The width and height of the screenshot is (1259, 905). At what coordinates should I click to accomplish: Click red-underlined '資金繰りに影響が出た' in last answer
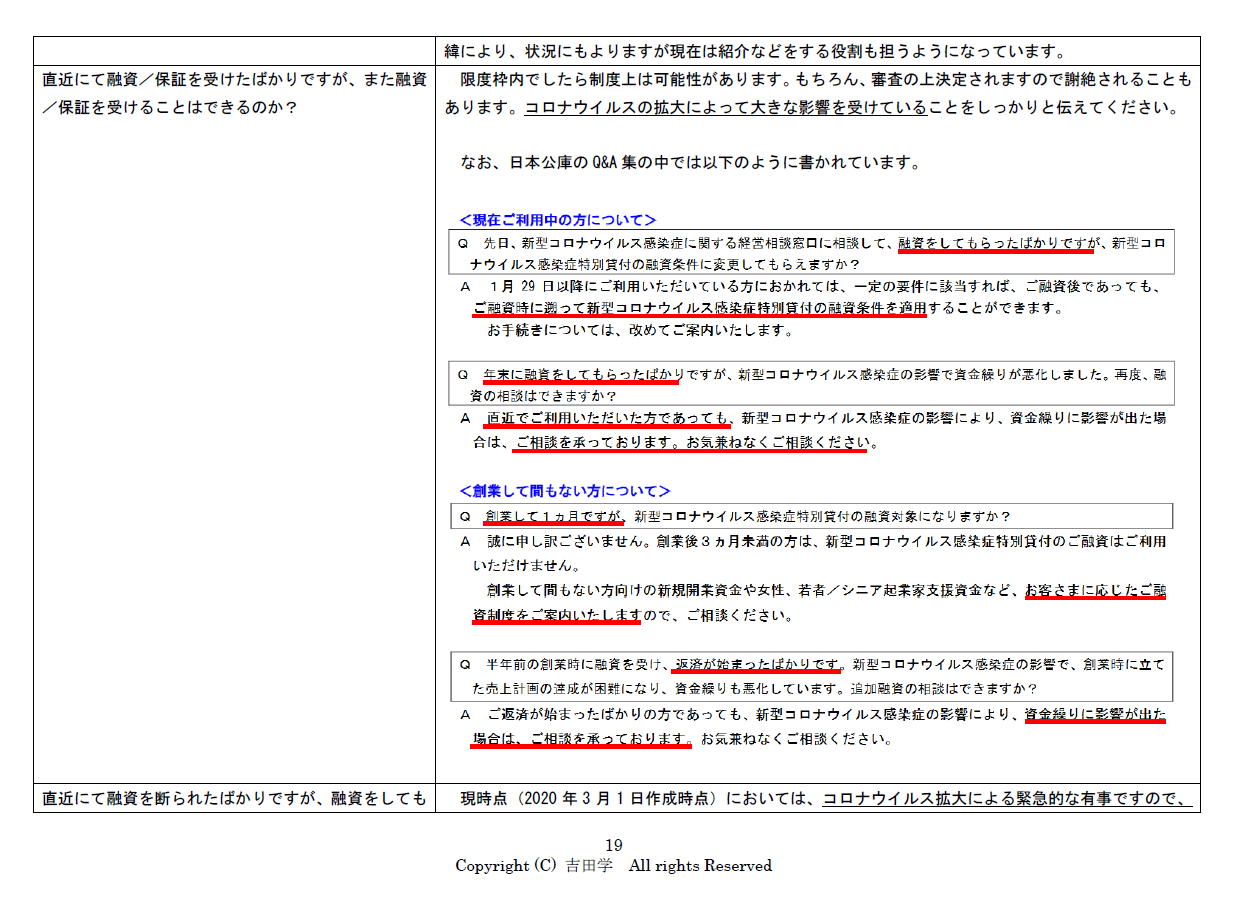click(x=1095, y=715)
